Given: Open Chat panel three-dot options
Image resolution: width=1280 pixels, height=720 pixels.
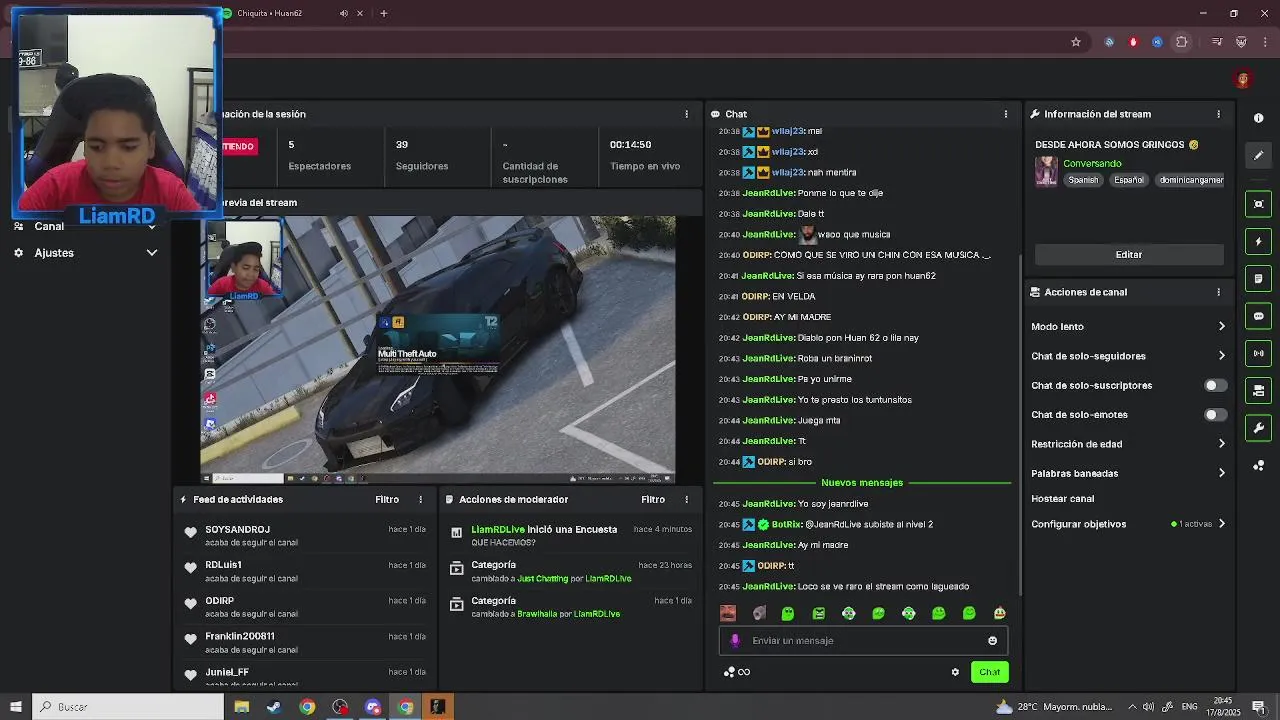Looking at the screenshot, I should tap(1006, 114).
